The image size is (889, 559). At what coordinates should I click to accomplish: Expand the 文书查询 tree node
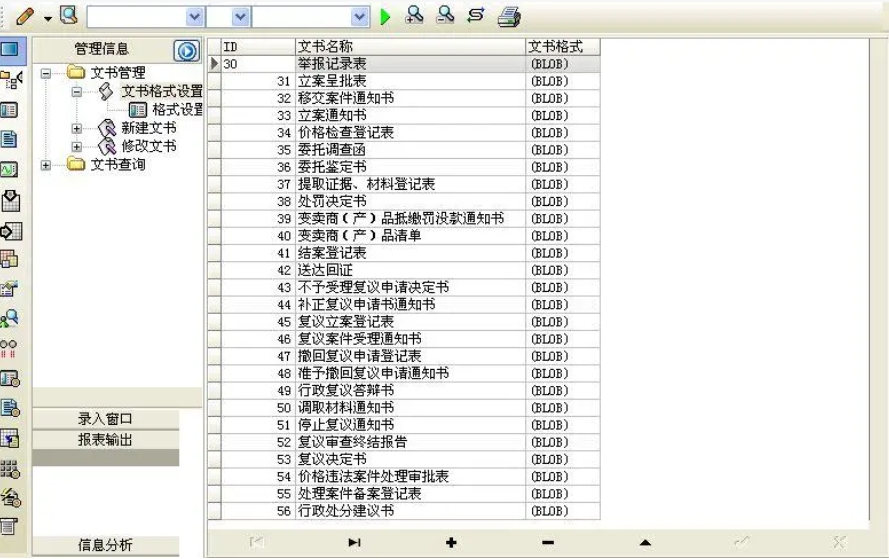coord(46,165)
